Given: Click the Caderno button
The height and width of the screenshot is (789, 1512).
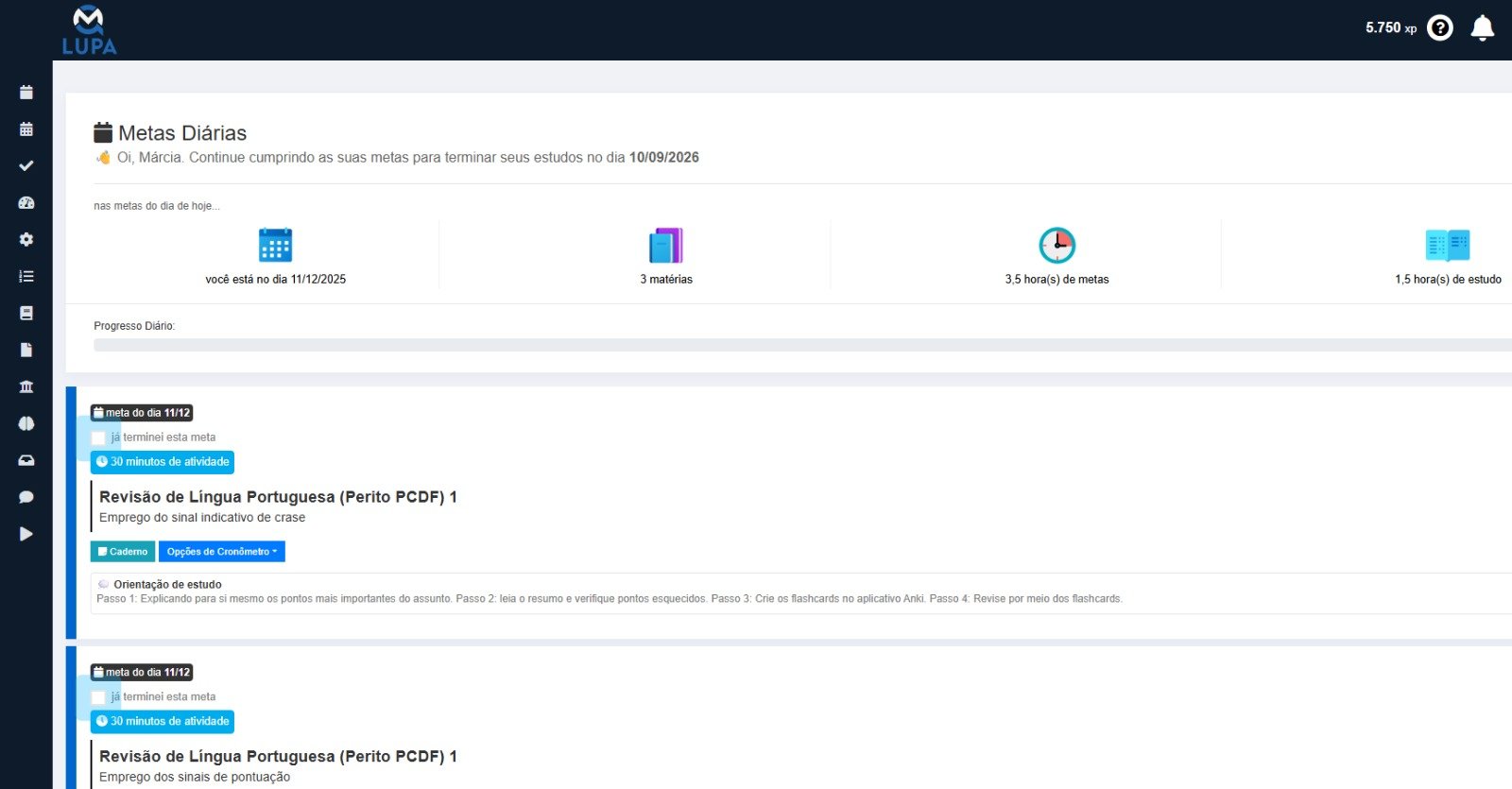Looking at the screenshot, I should pyautogui.click(x=123, y=552).
